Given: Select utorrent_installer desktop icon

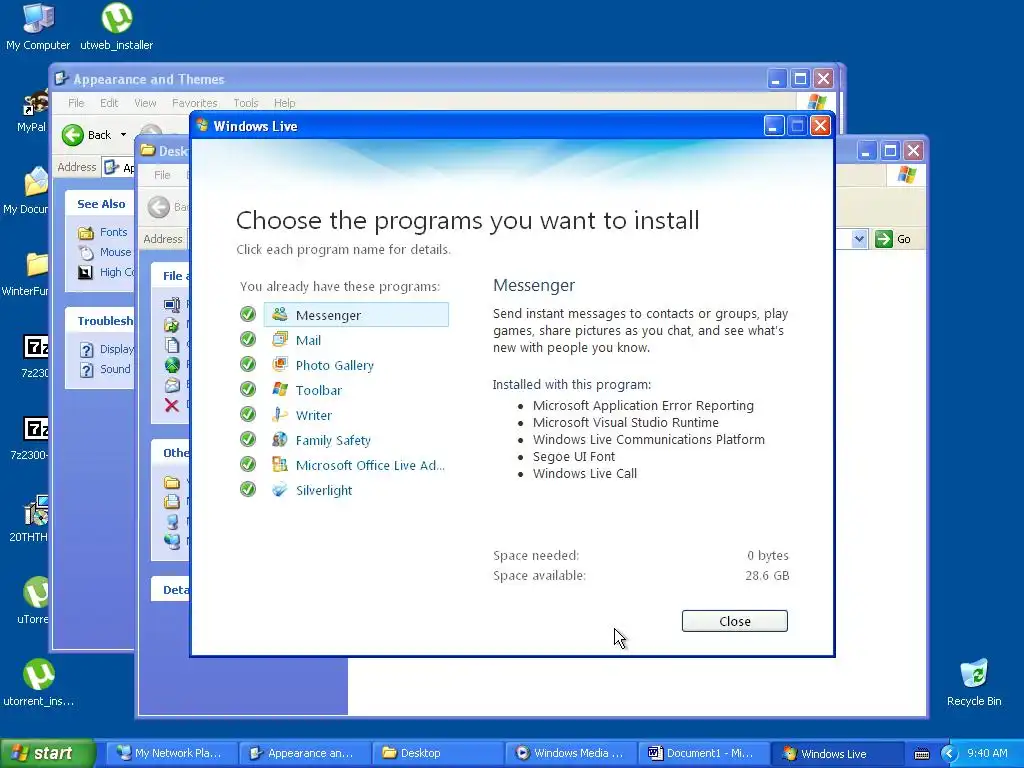Looking at the screenshot, I should 39,683.
